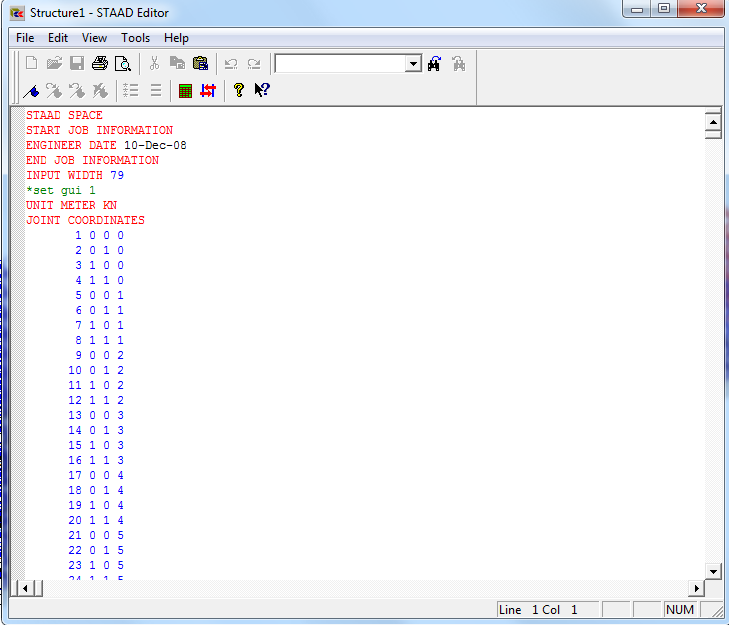
Task: Click the JOINT COORDINATES line in the editor
Action: tap(85, 220)
